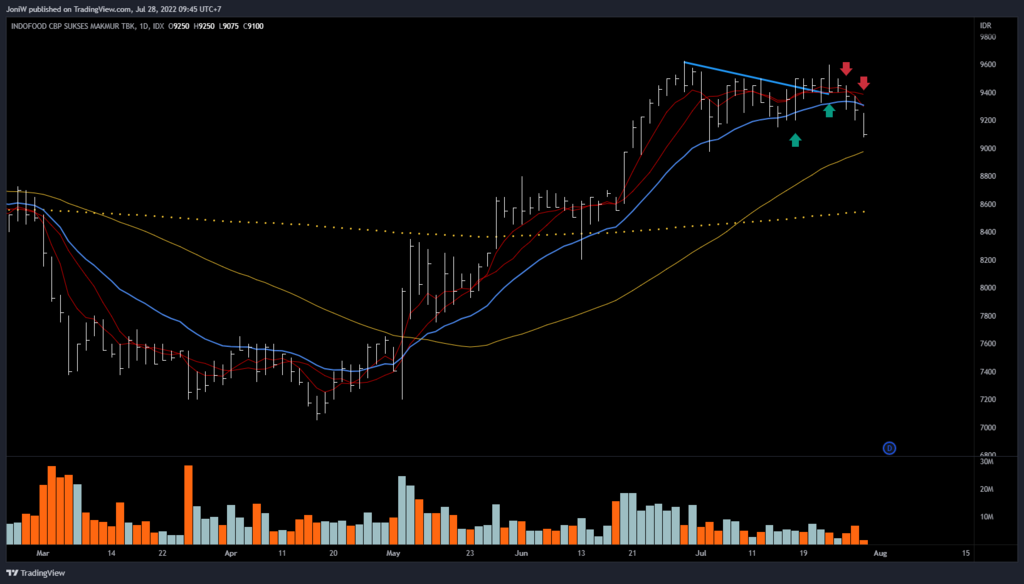Click the yellow dotted moving average line
The height and width of the screenshot is (584, 1024).
(x=300, y=228)
